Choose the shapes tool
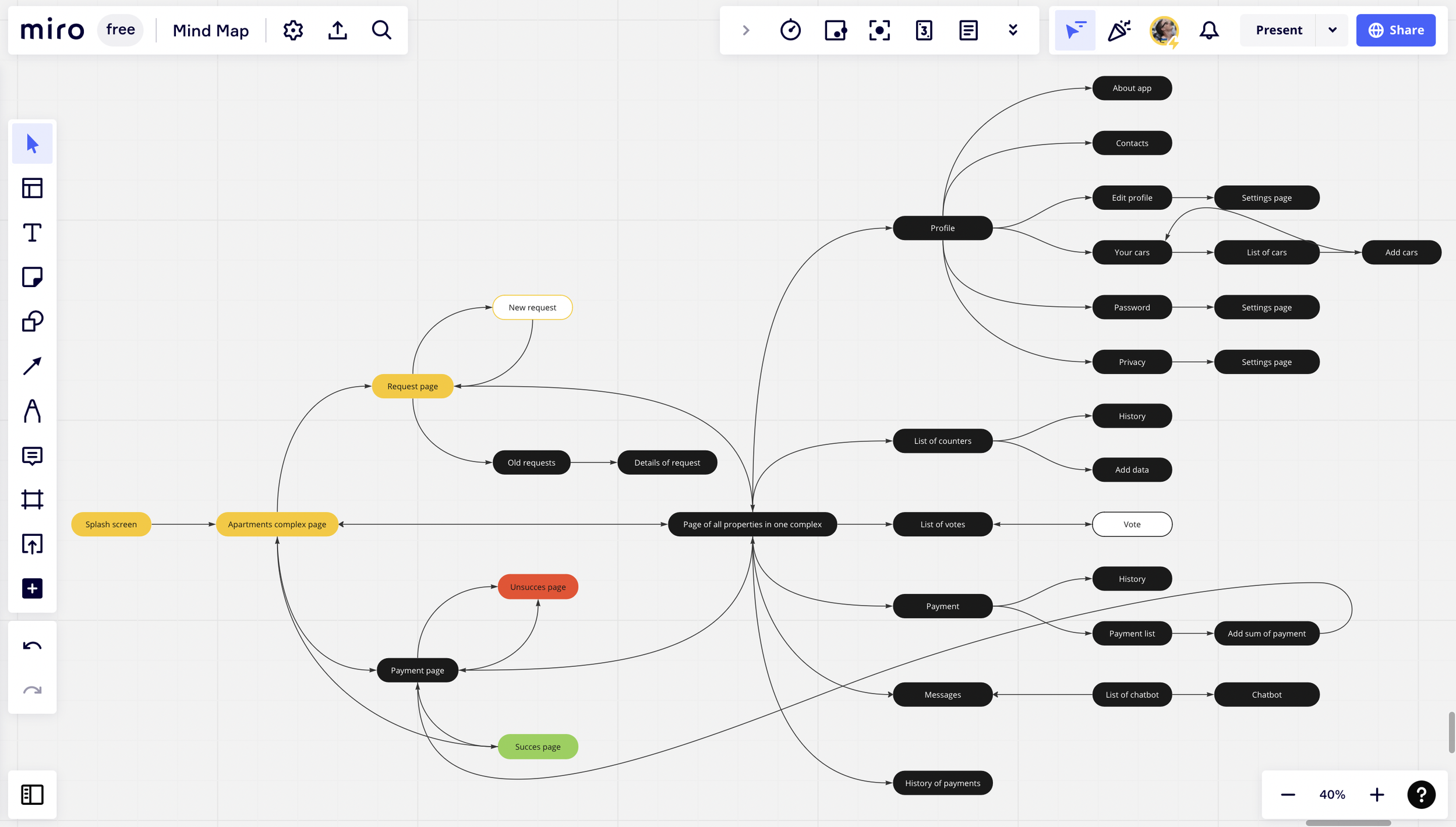 click(x=32, y=321)
